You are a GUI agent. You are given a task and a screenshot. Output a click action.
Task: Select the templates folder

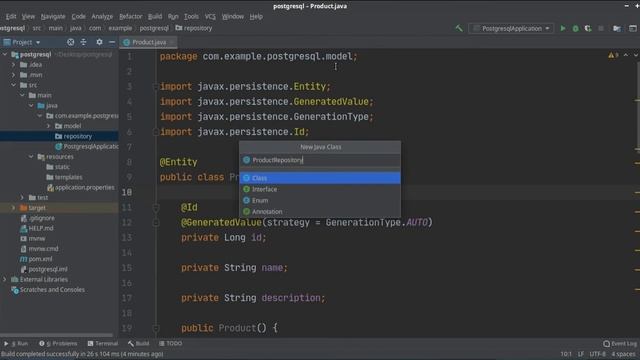click(x=64, y=177)
